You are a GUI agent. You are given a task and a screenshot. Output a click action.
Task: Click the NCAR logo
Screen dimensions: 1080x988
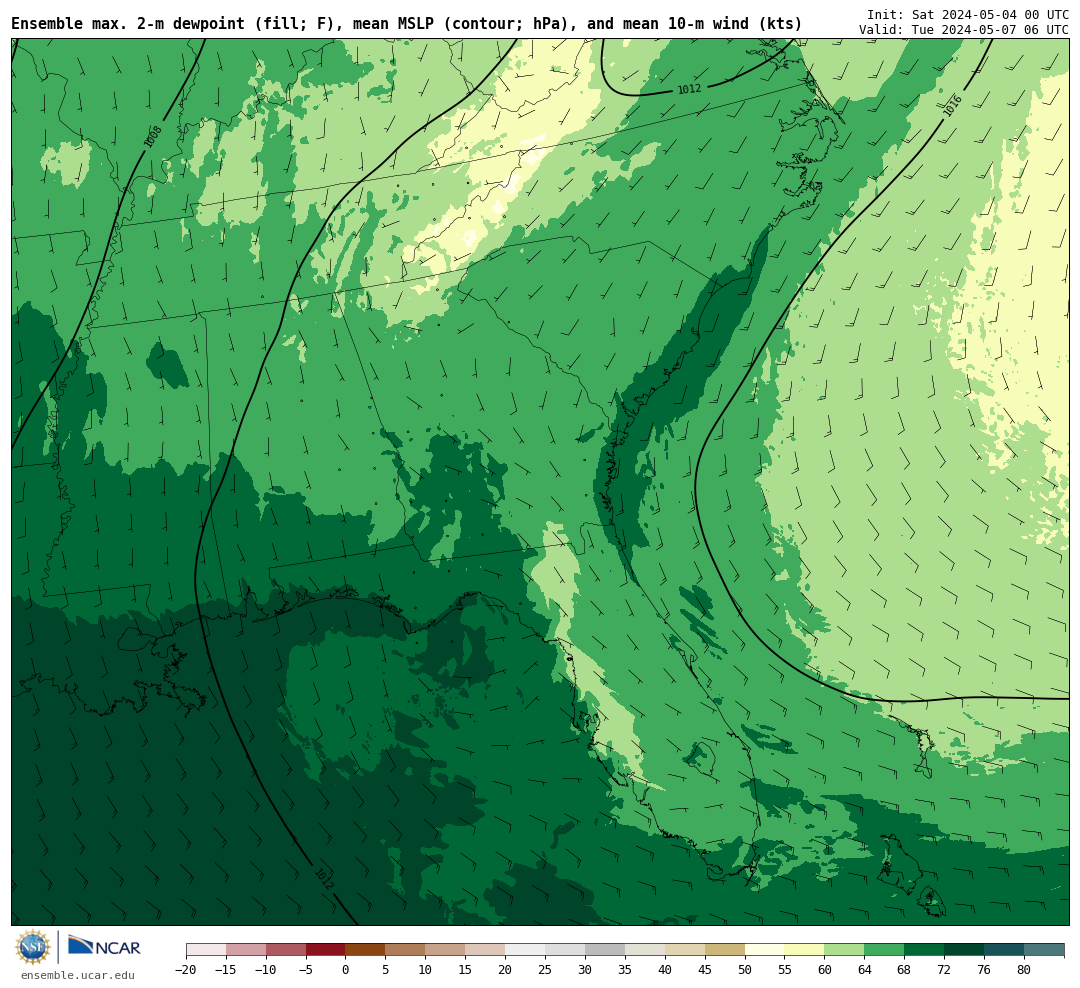[x=104, y=945]
